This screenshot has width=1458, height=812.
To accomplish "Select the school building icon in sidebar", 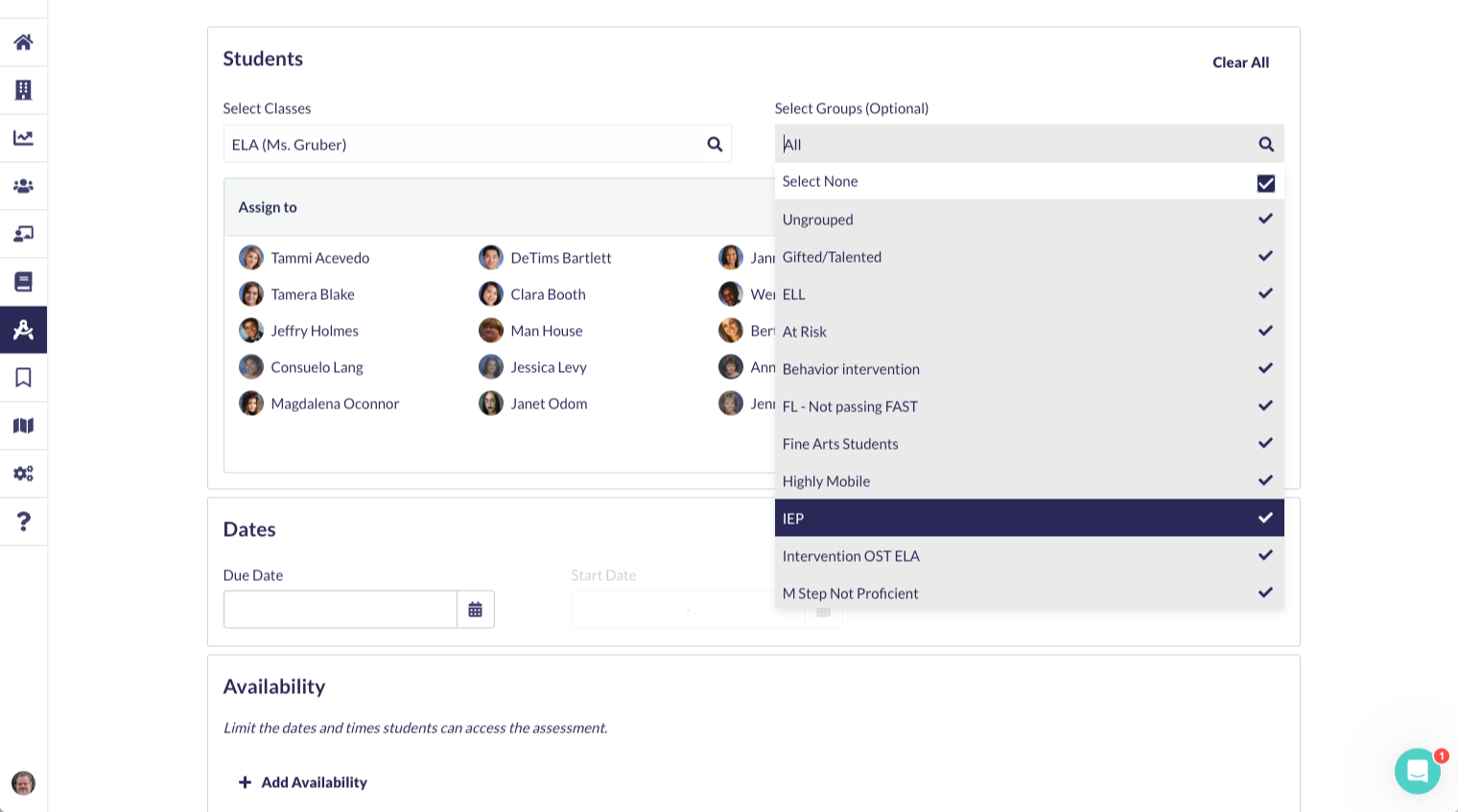I will pos(23,90).
